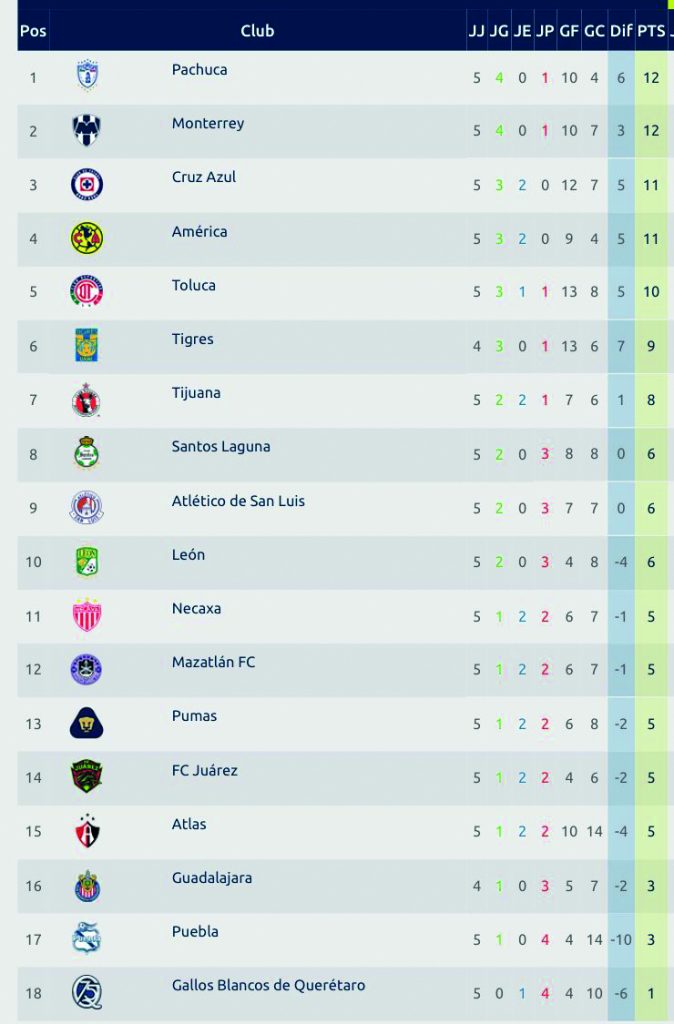Click the Puebla club badge
This screenshot has width=674, height=1024.
[x=87, y=938]
